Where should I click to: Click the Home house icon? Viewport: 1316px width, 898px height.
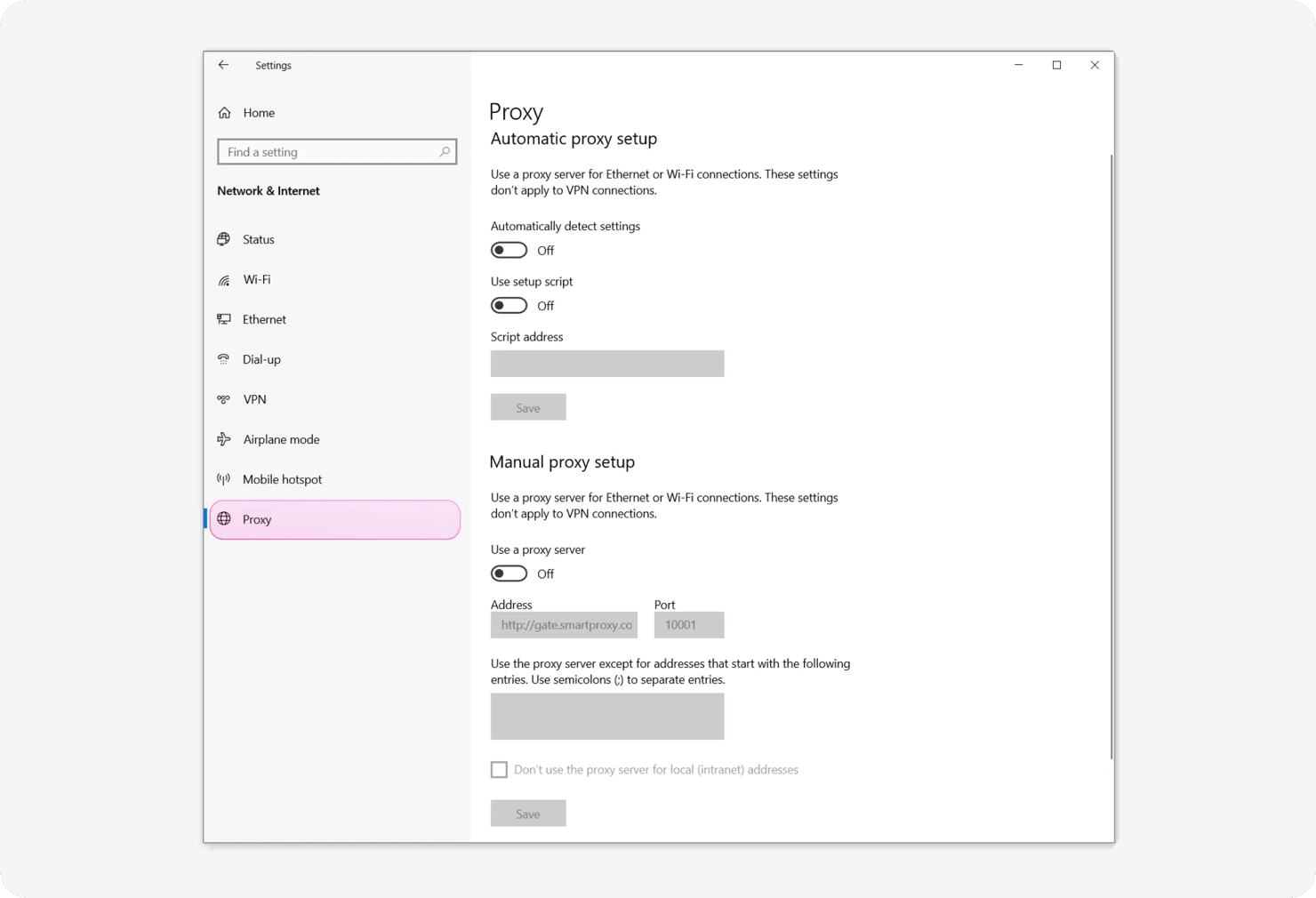(225, 113)
